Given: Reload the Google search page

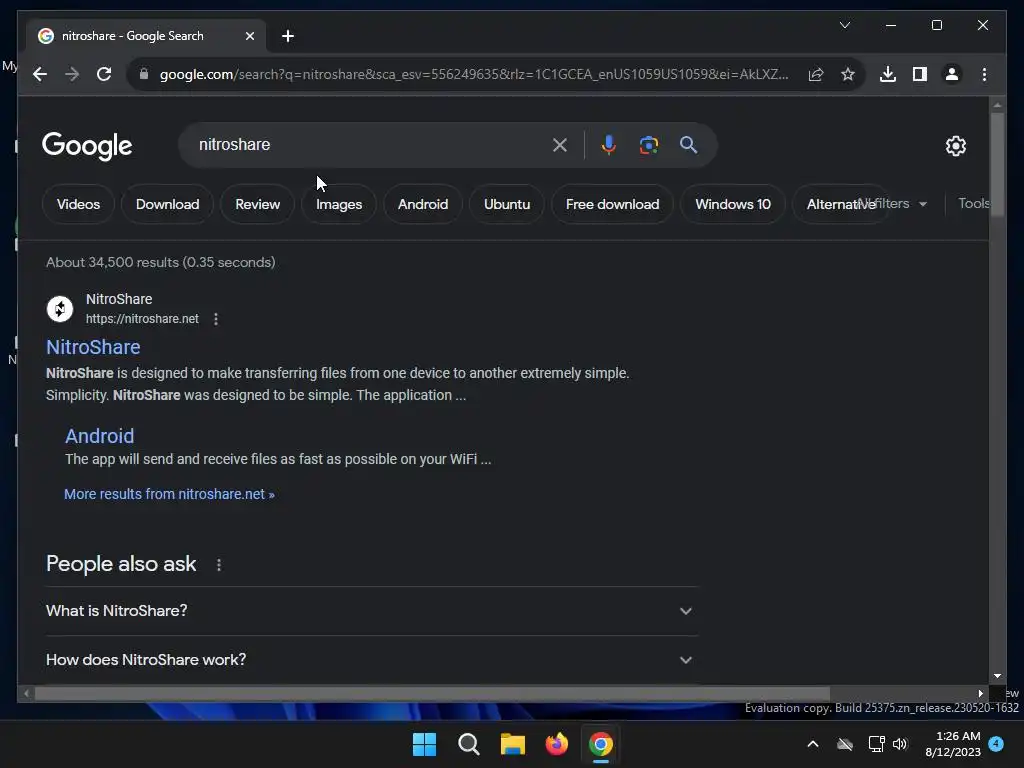Looking at the screenshot, I should (104, 74).
